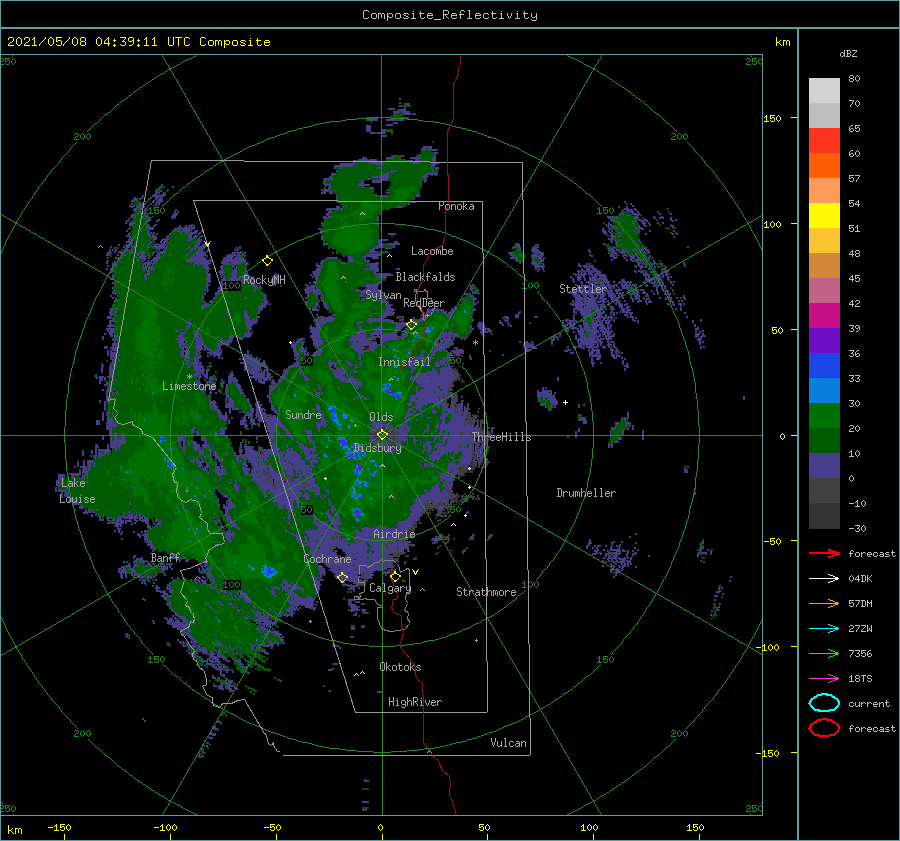Click the dBZ legend heading
The image size is (900, 841).
[848, 53]
